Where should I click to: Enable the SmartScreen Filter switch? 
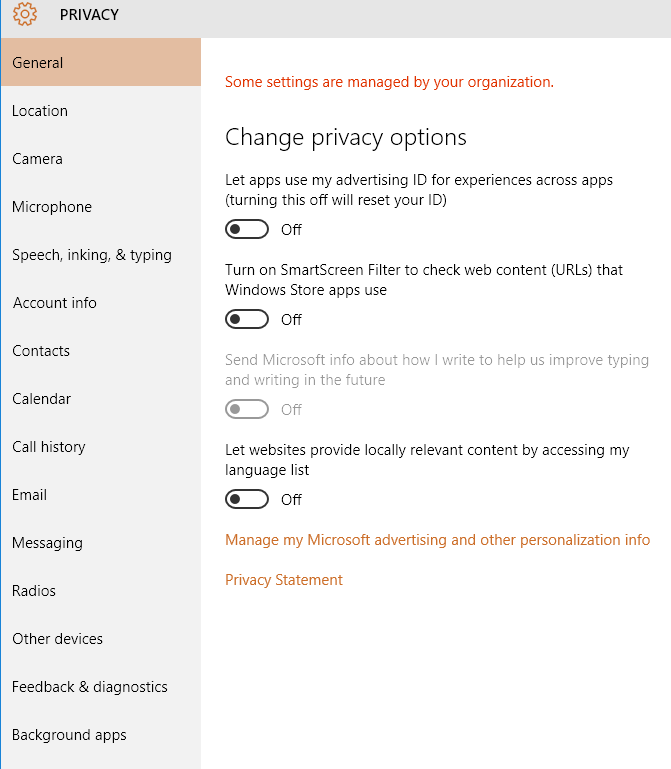tap(247, 320)
